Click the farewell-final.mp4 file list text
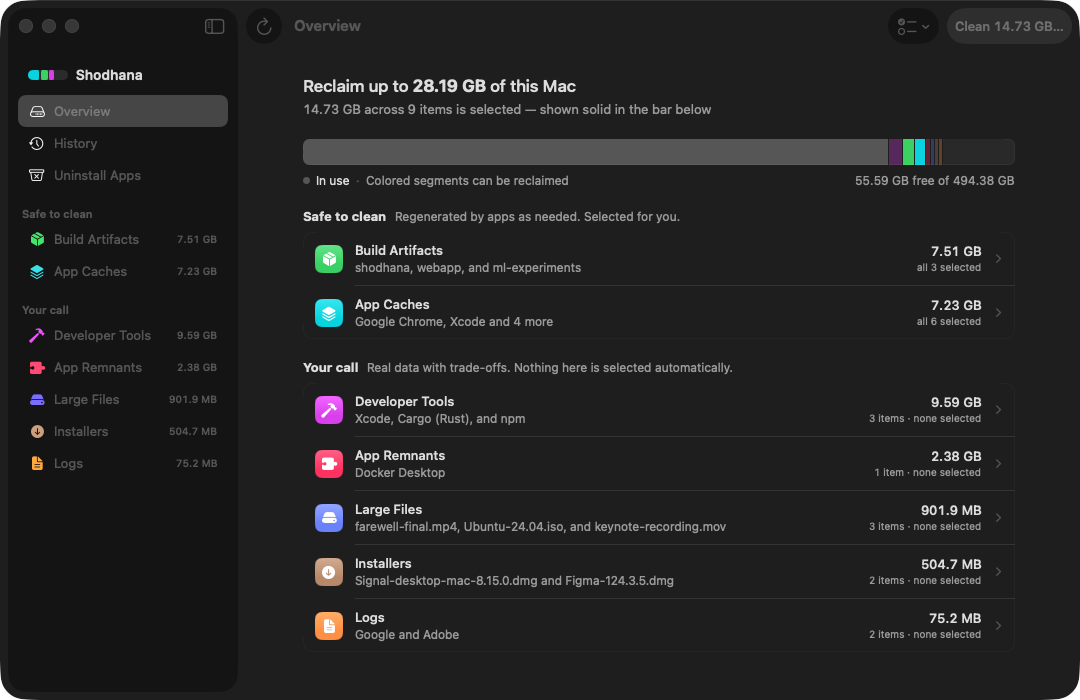 (x=541, y=527)
